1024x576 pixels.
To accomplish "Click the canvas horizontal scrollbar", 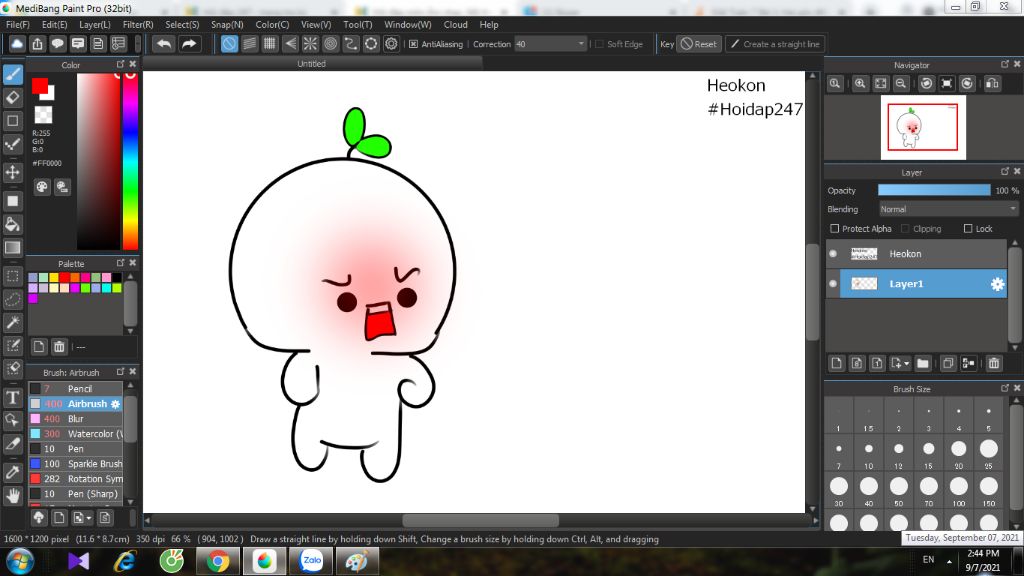I will [481, 520].
